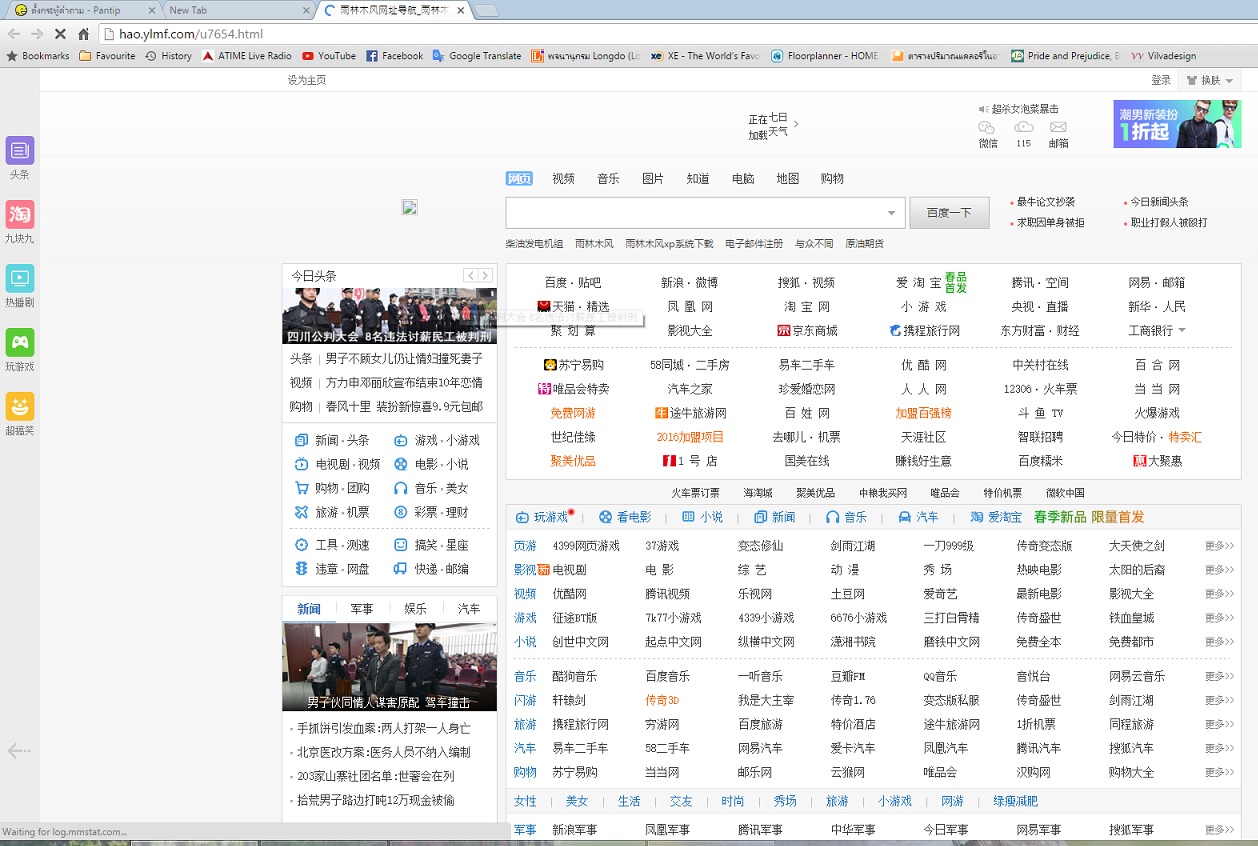The image size is (1258, 846).
Task: Click the 登录 login link
Action: [x=1161, y=81]
